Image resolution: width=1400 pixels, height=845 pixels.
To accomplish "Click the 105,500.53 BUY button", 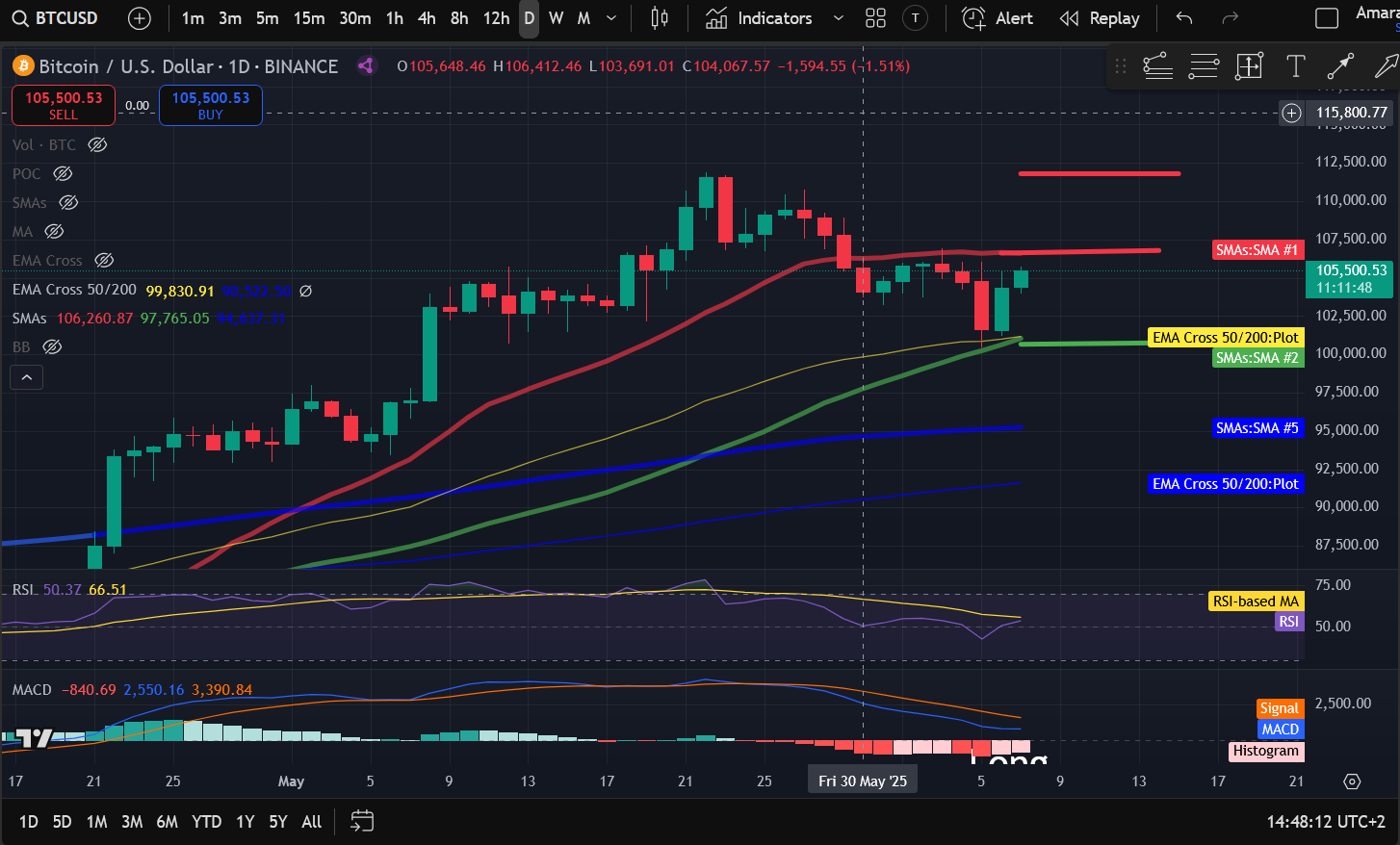I will click(x=211, y=105).
